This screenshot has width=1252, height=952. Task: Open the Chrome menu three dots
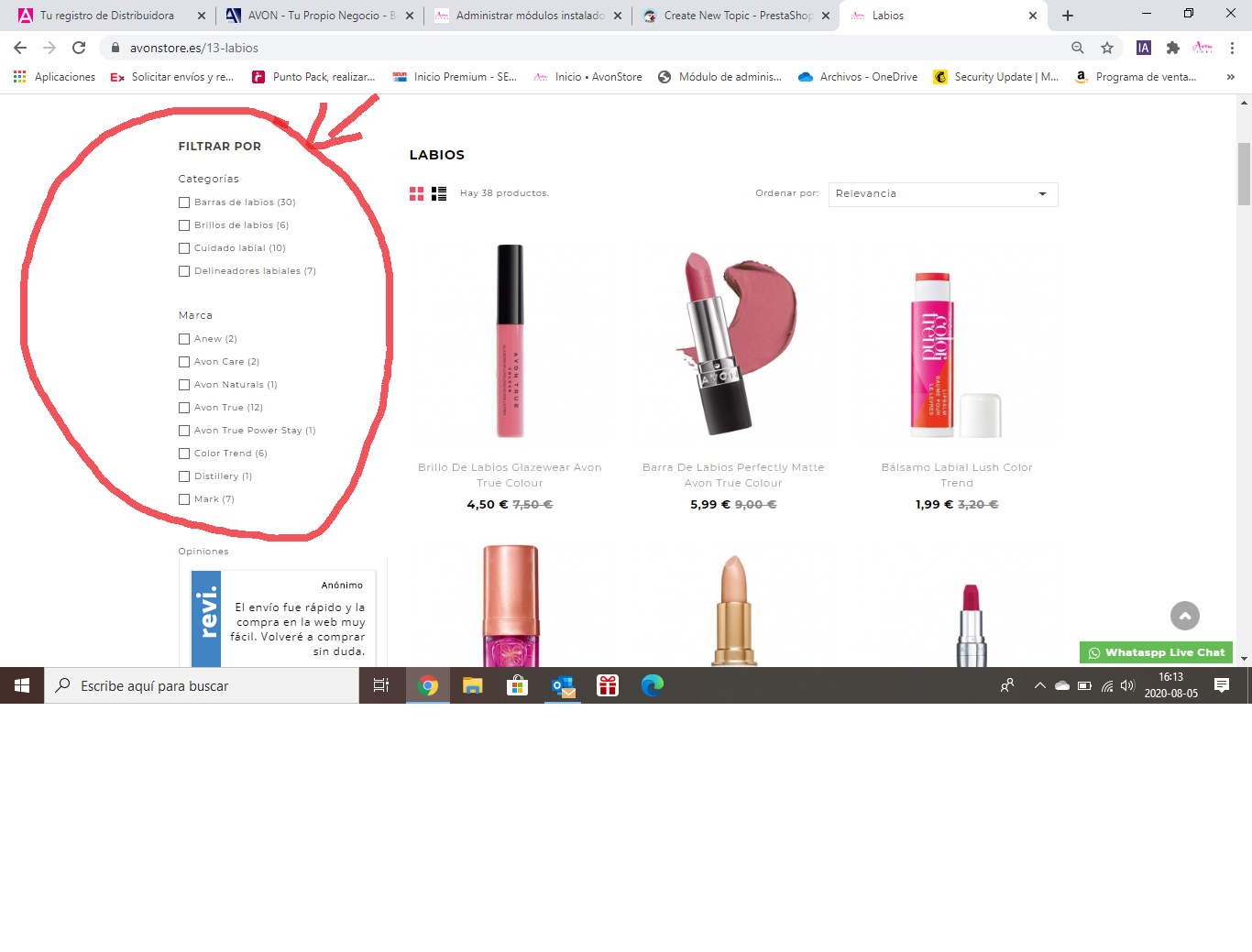pyautogui.click(x=1232, y=48)
